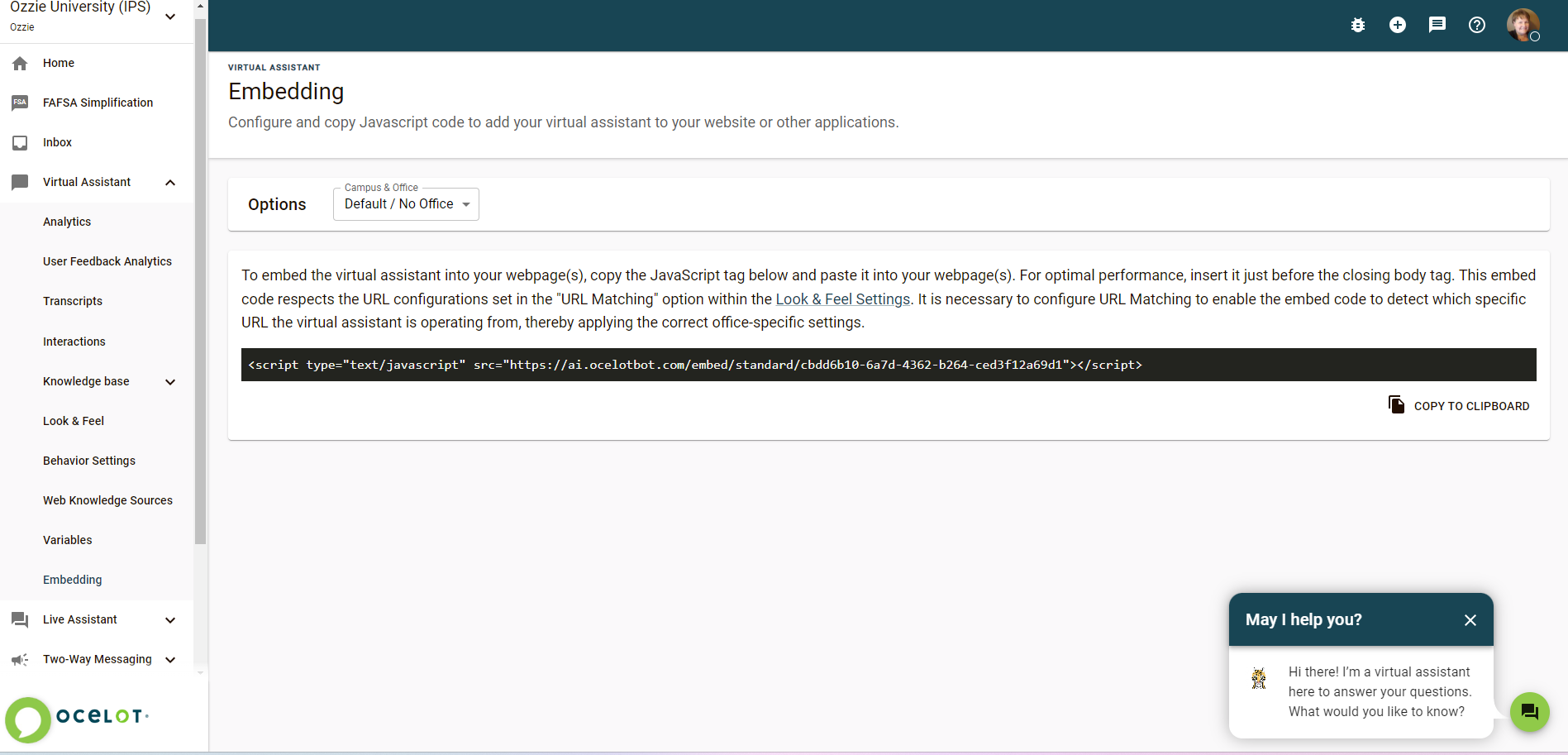Open the messages icon in header
Viewport: 1568px width, 755px height.
point(1437,25)
